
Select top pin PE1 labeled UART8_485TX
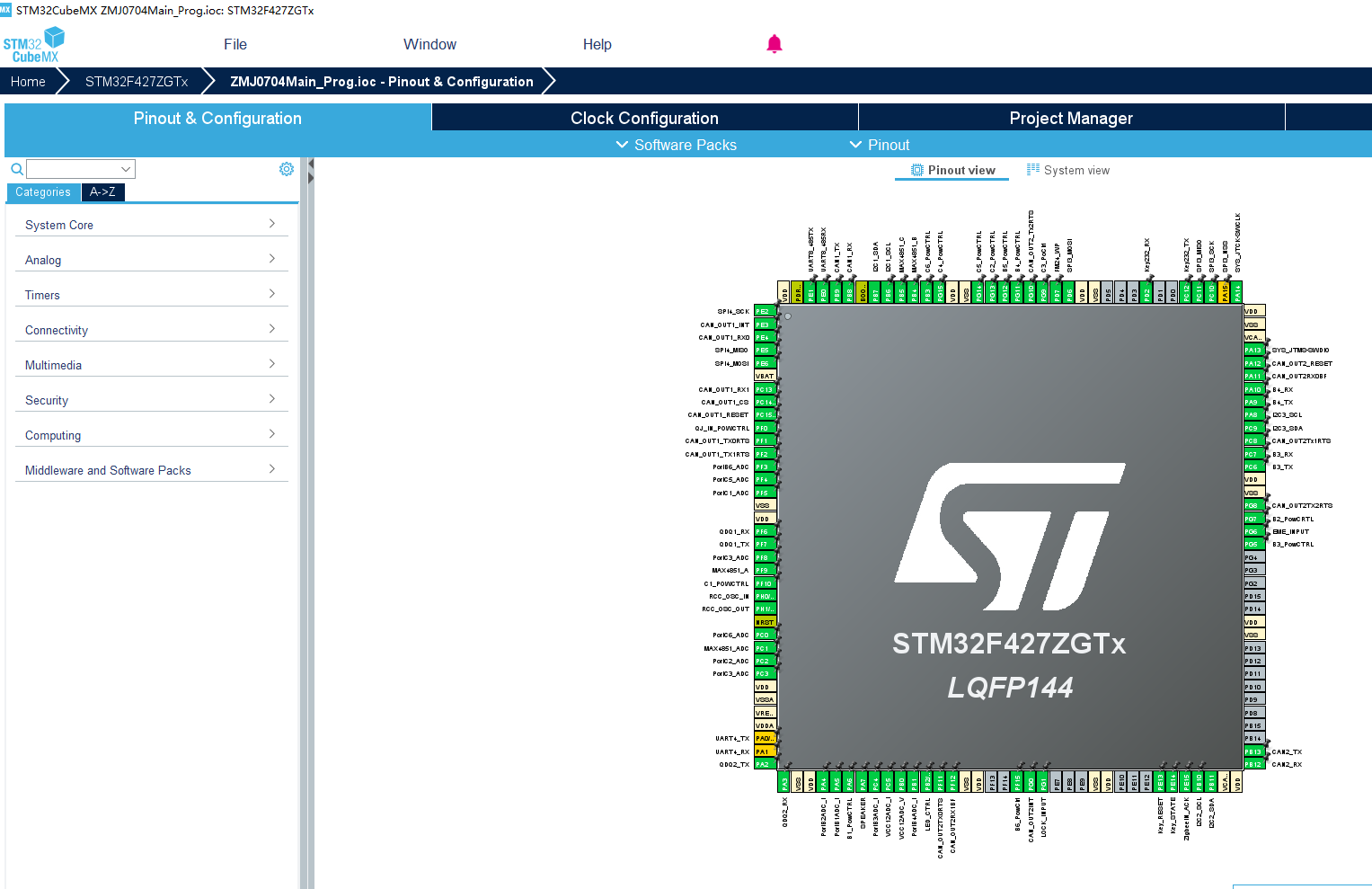811,293
